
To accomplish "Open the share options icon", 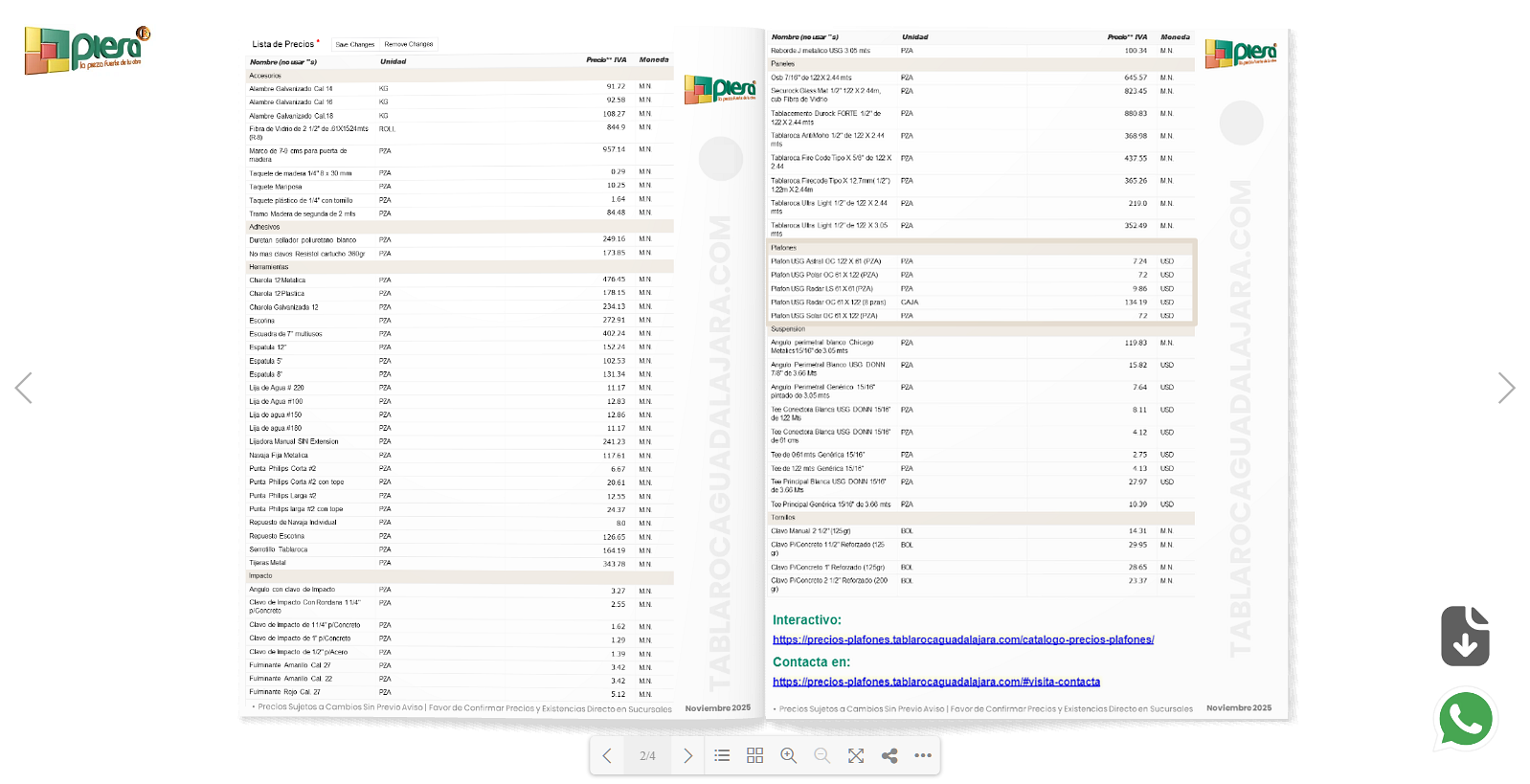I will (x=889, y=755).
